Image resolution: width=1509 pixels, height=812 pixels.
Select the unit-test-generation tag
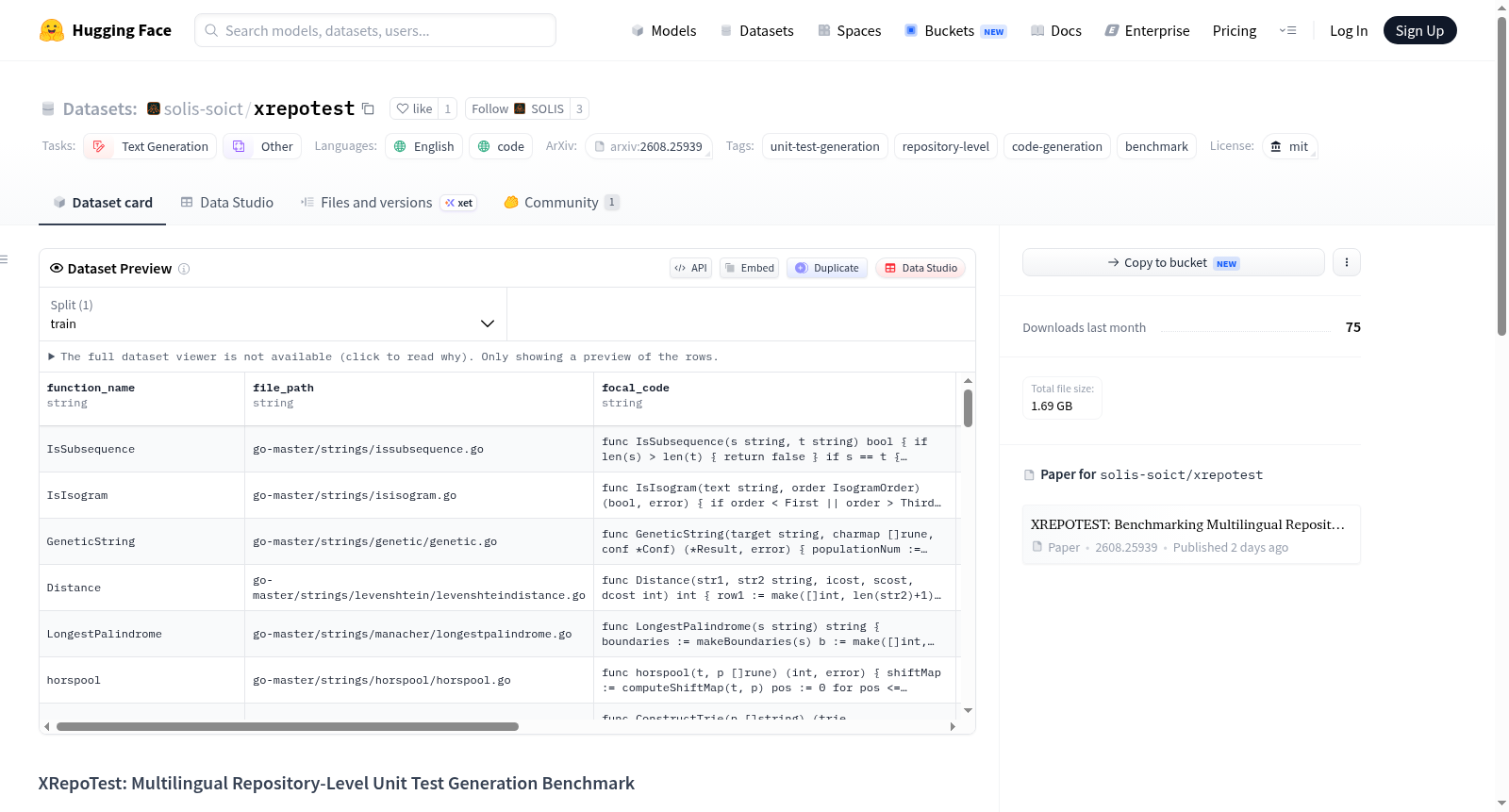point(825,146)
